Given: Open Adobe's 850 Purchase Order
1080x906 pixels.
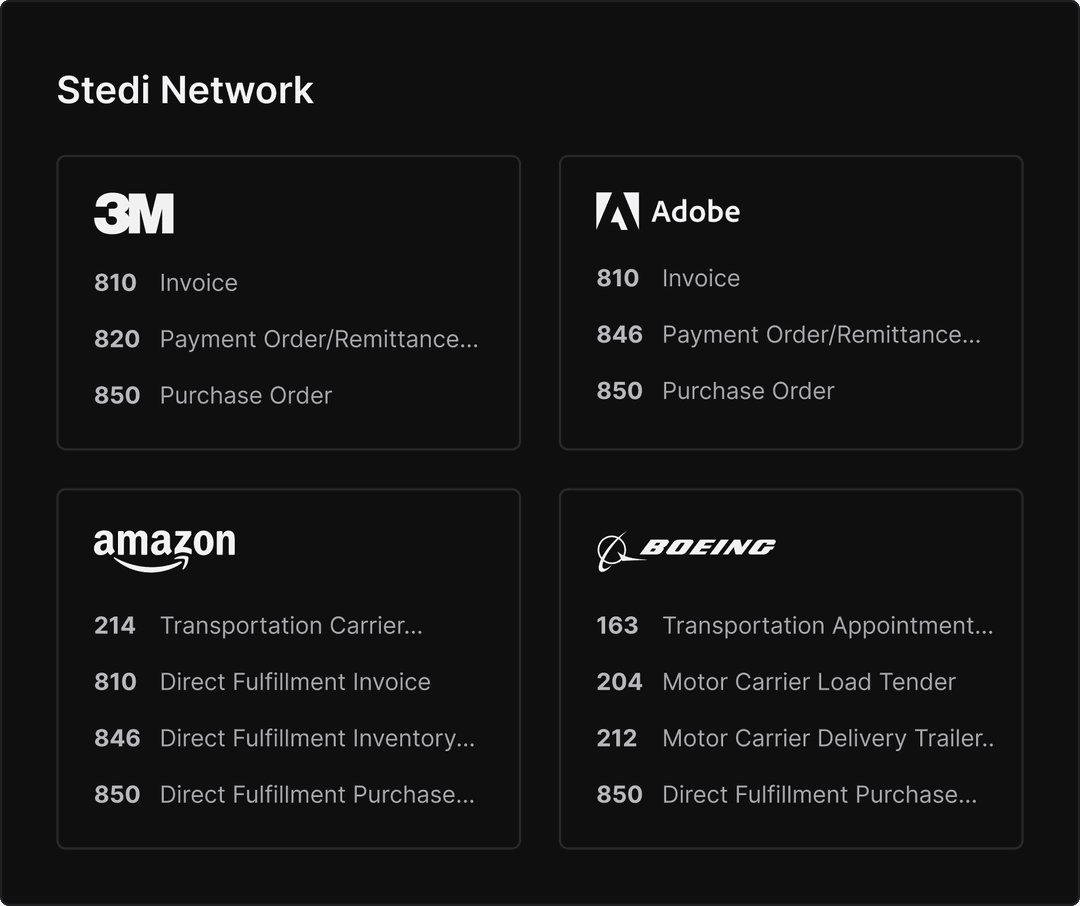Looking at the screenshot, I should (715, 391).
